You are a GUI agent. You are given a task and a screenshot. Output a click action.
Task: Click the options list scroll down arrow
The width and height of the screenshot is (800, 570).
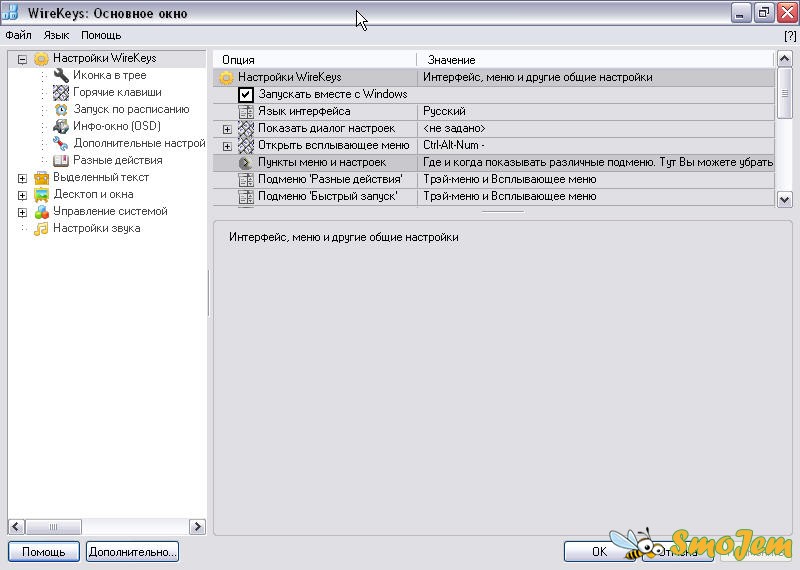(785, 200)
